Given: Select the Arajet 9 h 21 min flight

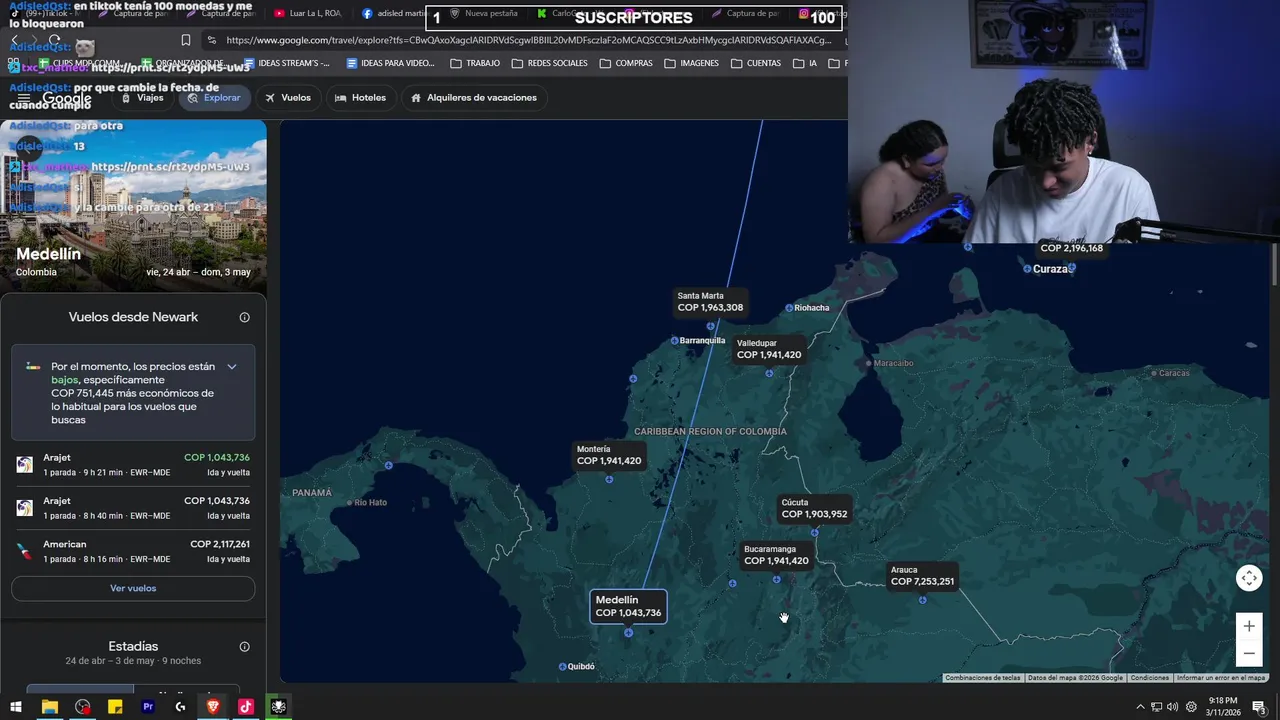Looking at the screenshot, I should pyautogui.click(x=133, y=465).
